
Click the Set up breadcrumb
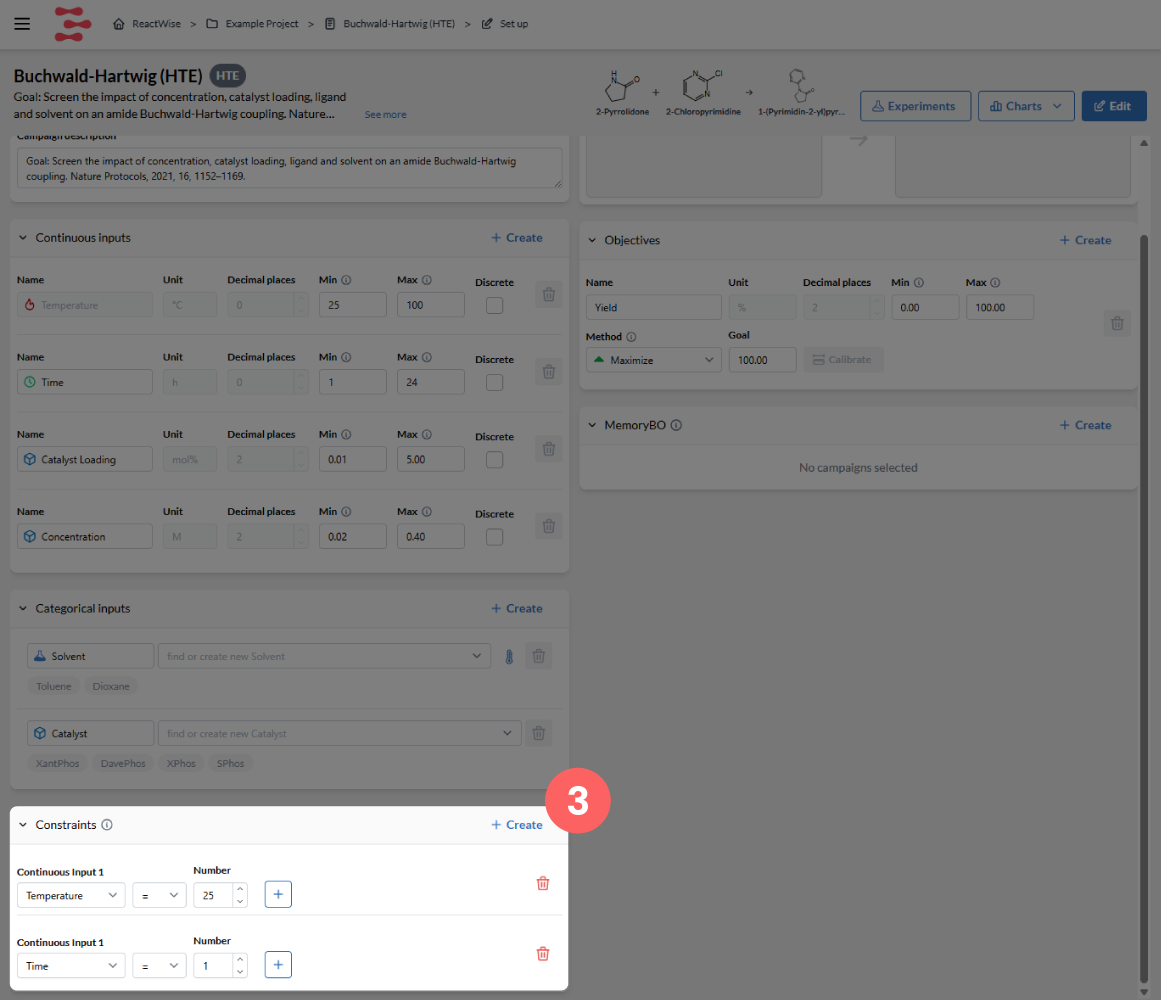[x=505, y=24]
